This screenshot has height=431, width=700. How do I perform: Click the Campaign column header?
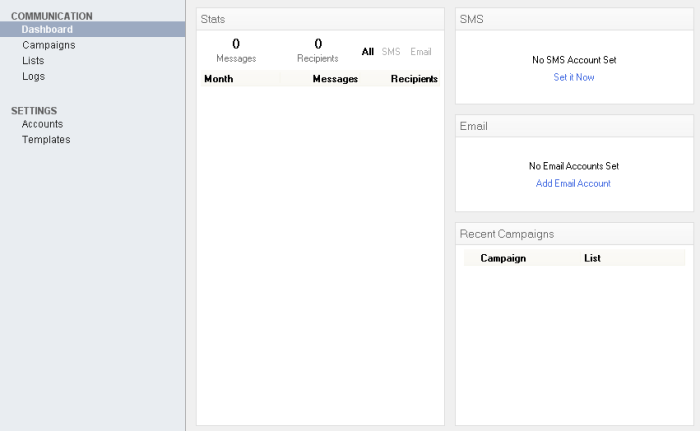[503, 258]
